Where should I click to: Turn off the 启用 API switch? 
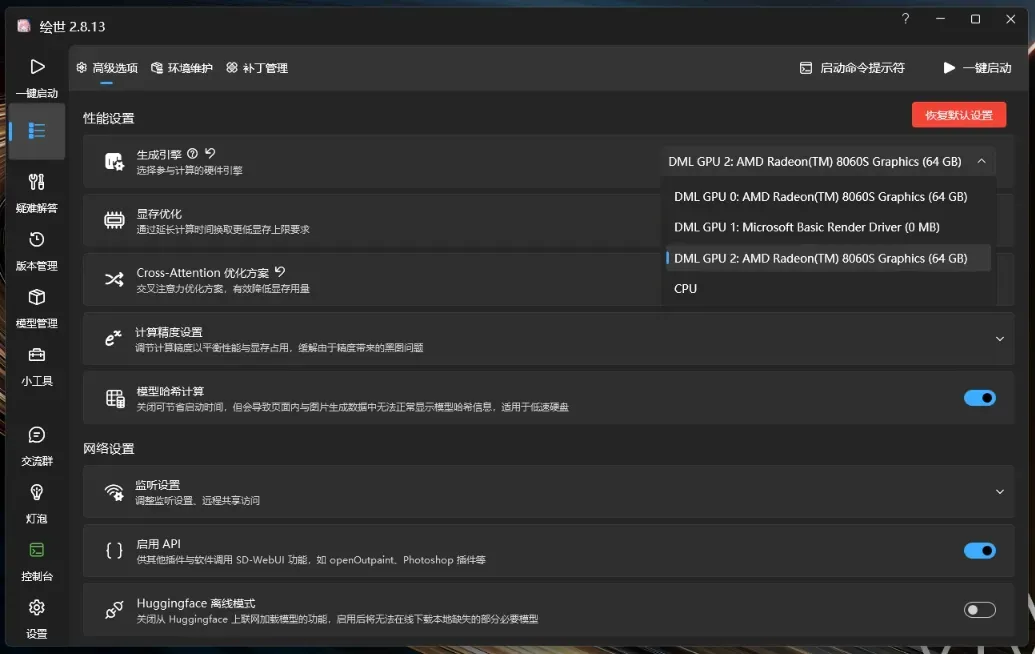[x=979, y=550]
